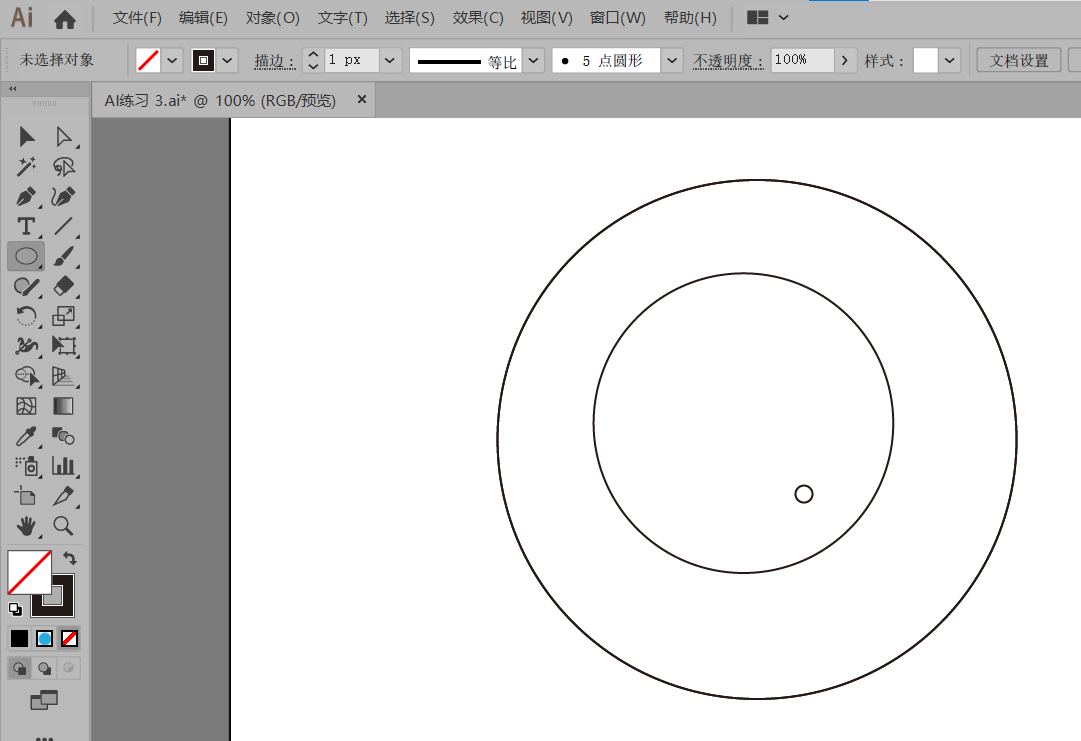Viewport: 1081px width, 741px height.
Task: Select the Column Graph tool
Action: coord(63,467)
